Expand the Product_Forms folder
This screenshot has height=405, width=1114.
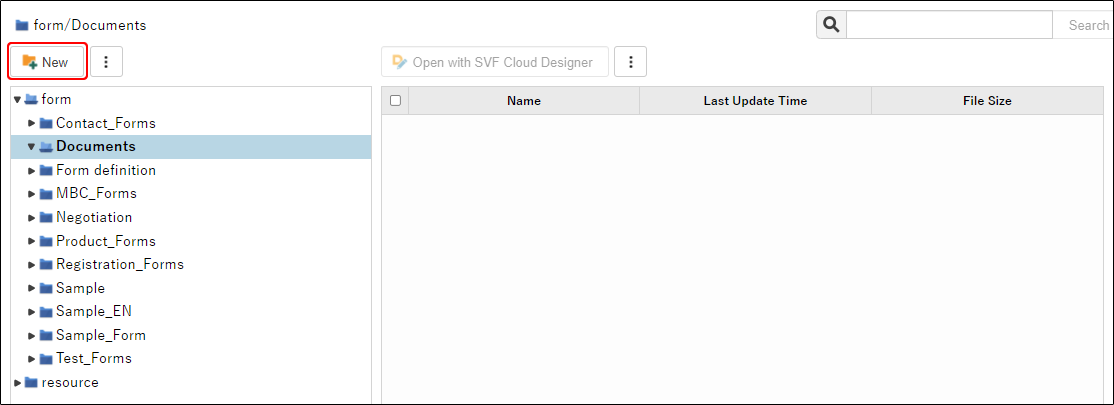click(x=31, y=241)
